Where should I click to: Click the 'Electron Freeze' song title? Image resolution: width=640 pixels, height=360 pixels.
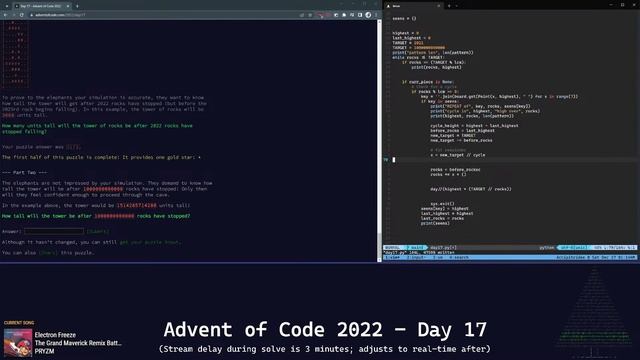click(x=55, y=335)
